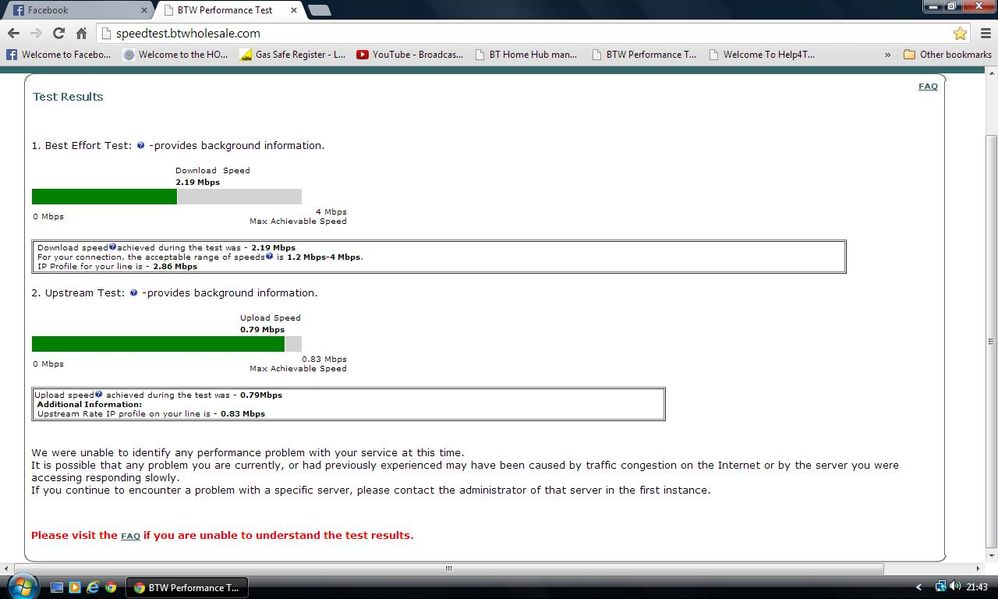
Task: Click the scroll left arrow at the page bottom
Action: point(6,568)
